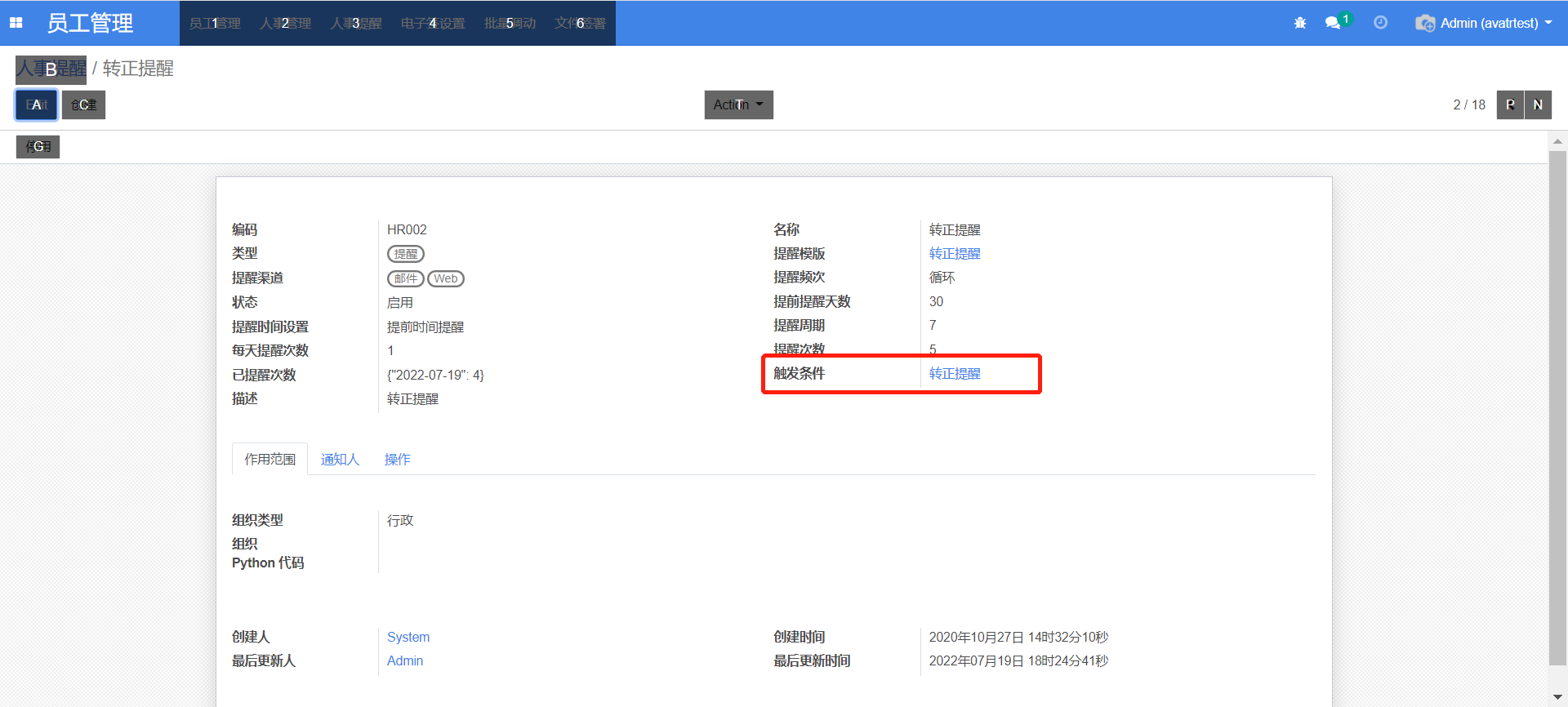Switch to the 操作 tab
The width and height of the screenshot is (1568, 707).
click(x=397, y=460)
